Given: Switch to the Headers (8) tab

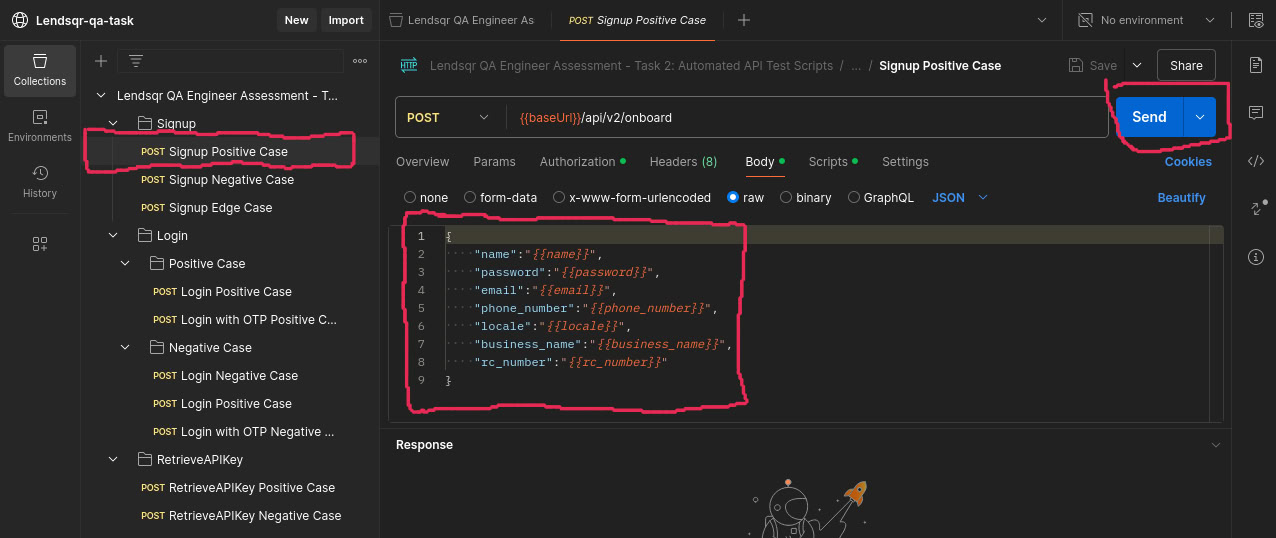Looking at the screenshot, I should (683, 161).
